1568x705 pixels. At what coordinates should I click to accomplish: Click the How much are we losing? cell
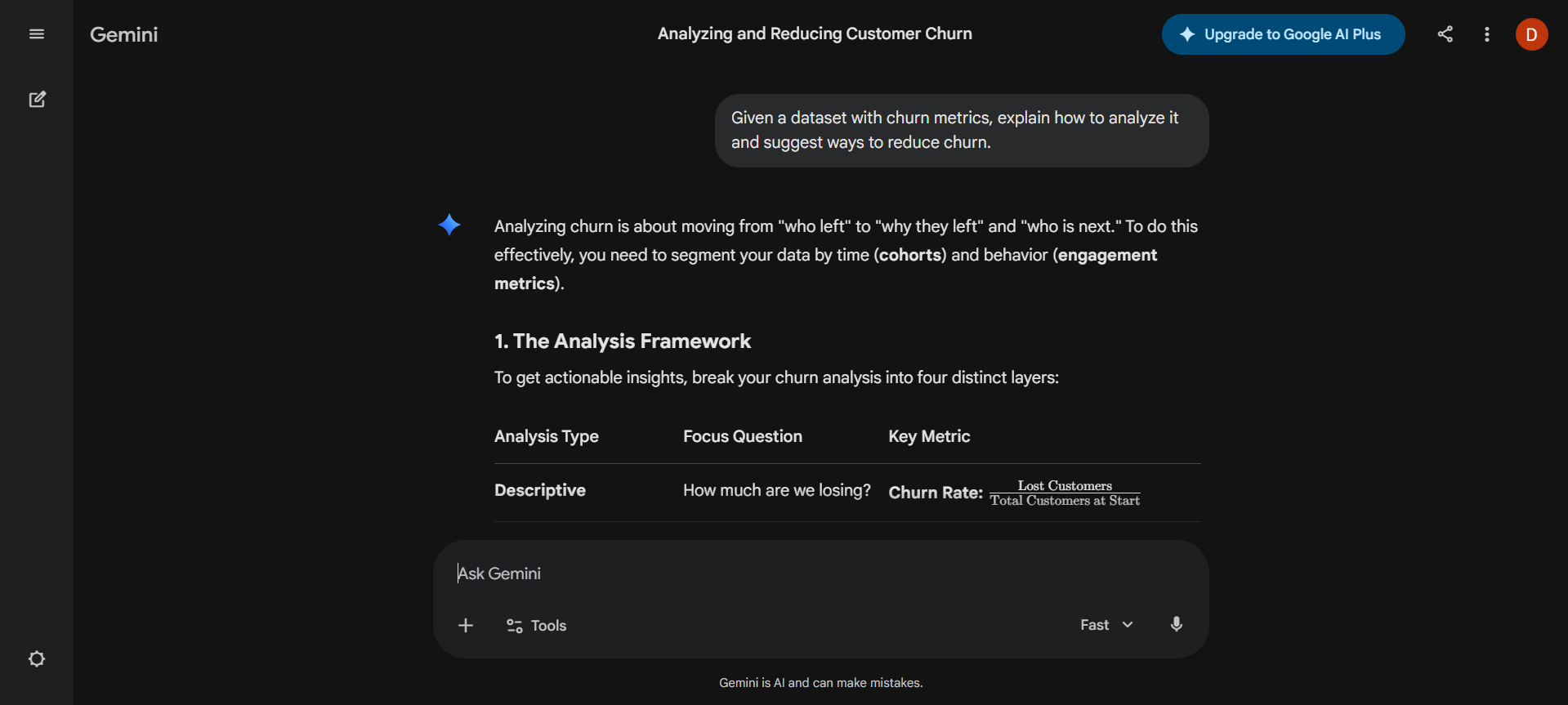click(776, 490)
